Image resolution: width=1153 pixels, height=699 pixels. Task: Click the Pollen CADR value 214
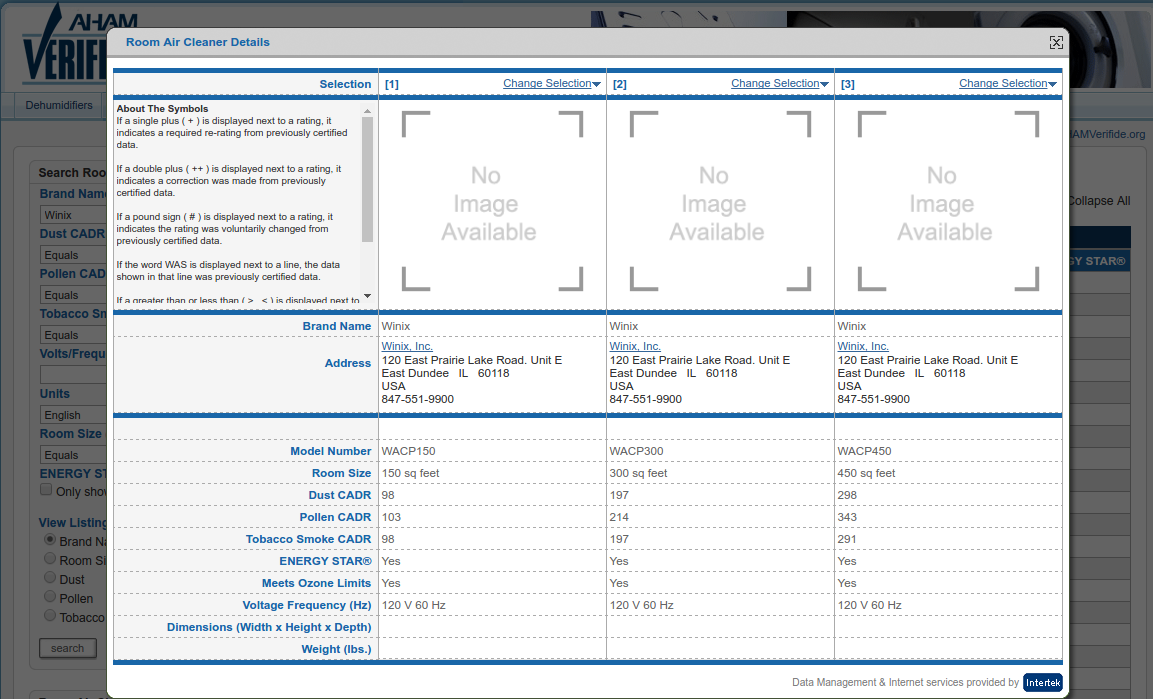click(619, 517)
